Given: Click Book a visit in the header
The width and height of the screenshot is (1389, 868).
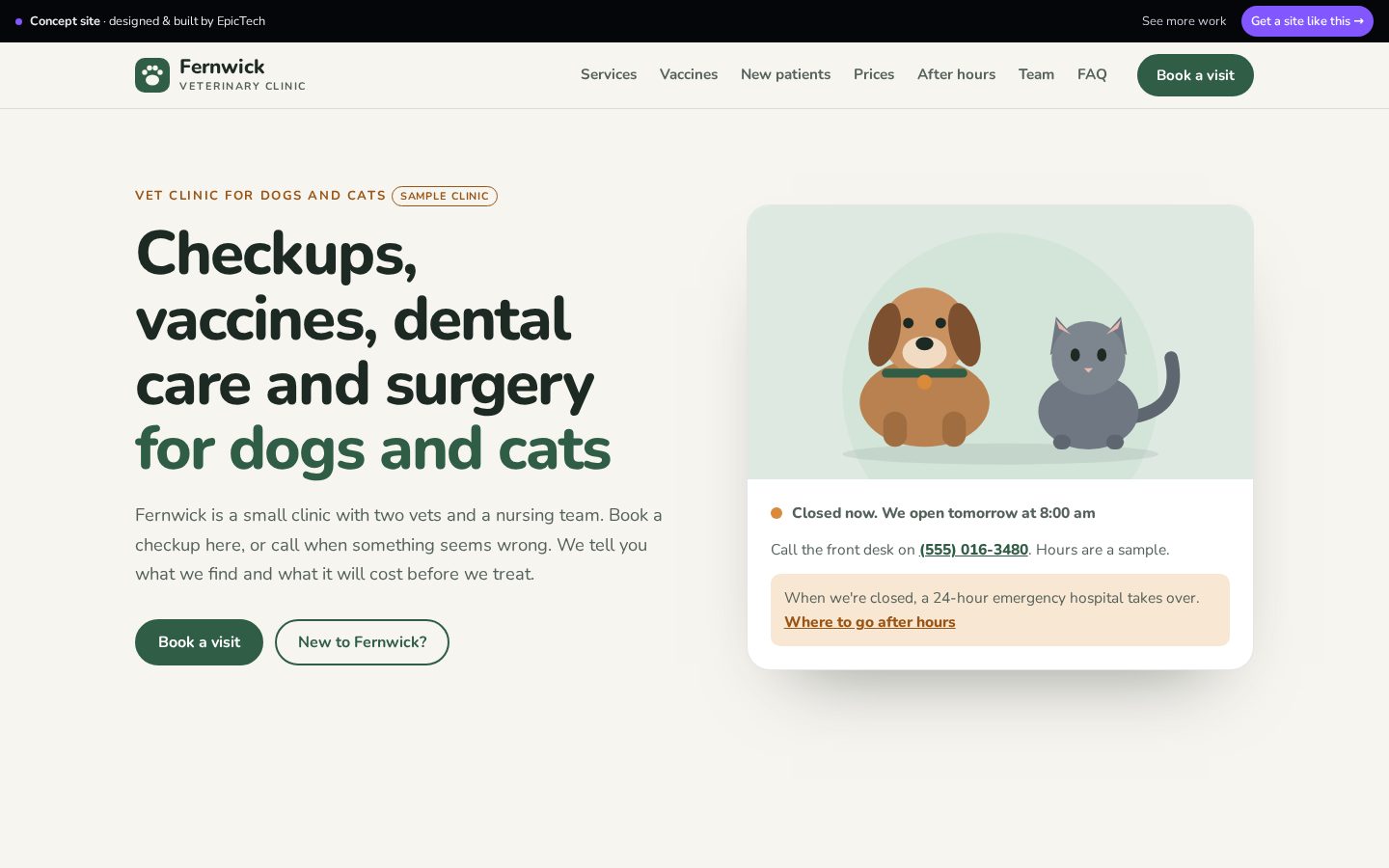Looking at the screenshot, I should coord(1195,75).
